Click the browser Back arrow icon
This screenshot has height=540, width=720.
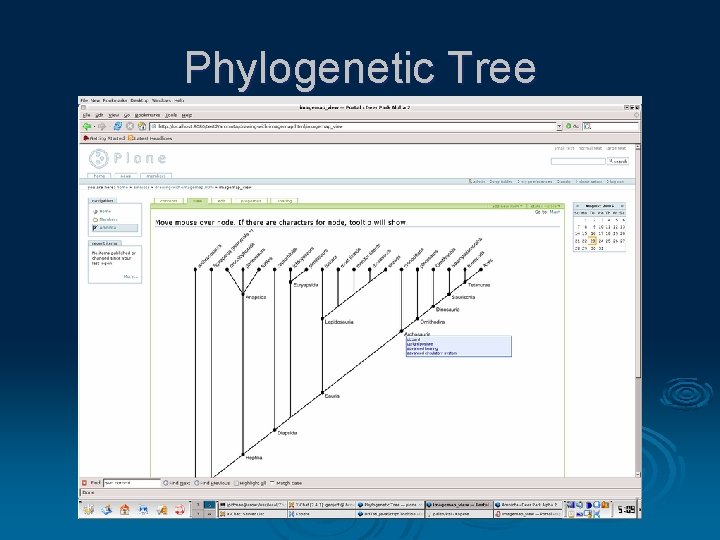(86, 126)
